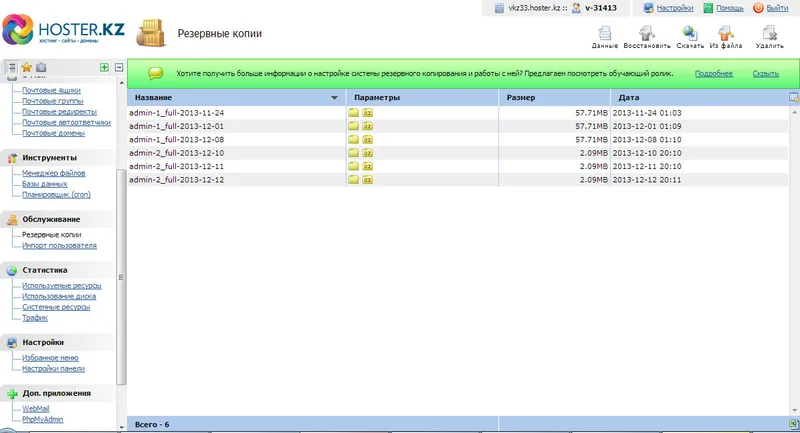Click the Удалить delete icon
This screenshot has height=433, width=800.
(769, 34)
